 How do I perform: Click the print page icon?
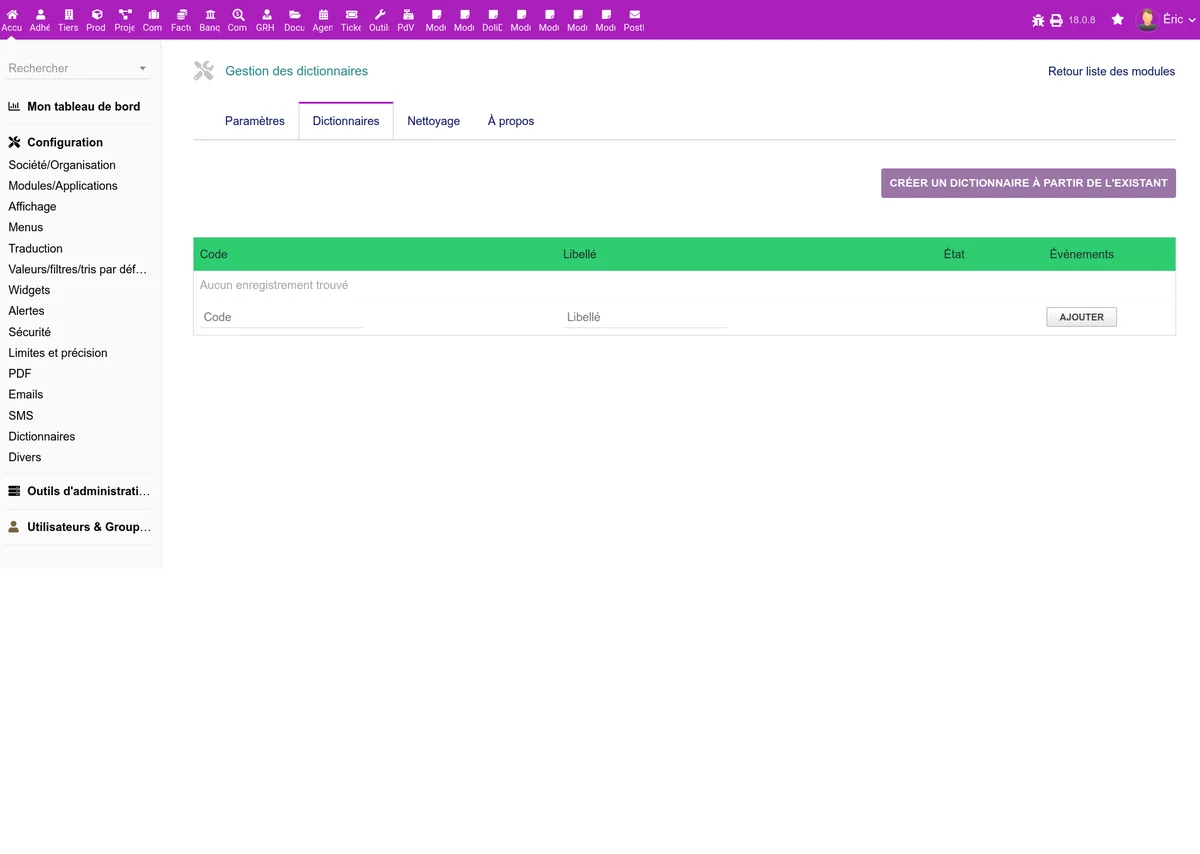[x=1056, y=20]
